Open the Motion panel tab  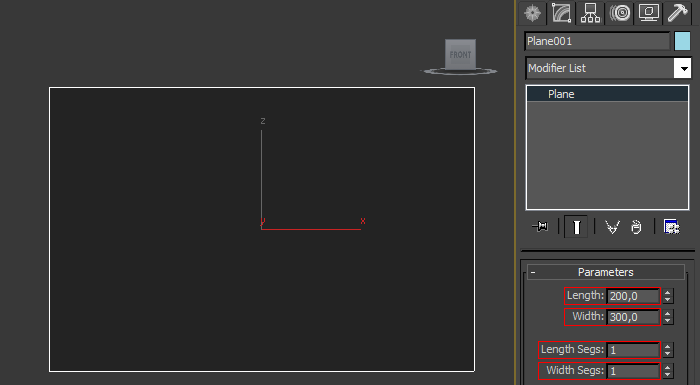click(x=620, y=13)
